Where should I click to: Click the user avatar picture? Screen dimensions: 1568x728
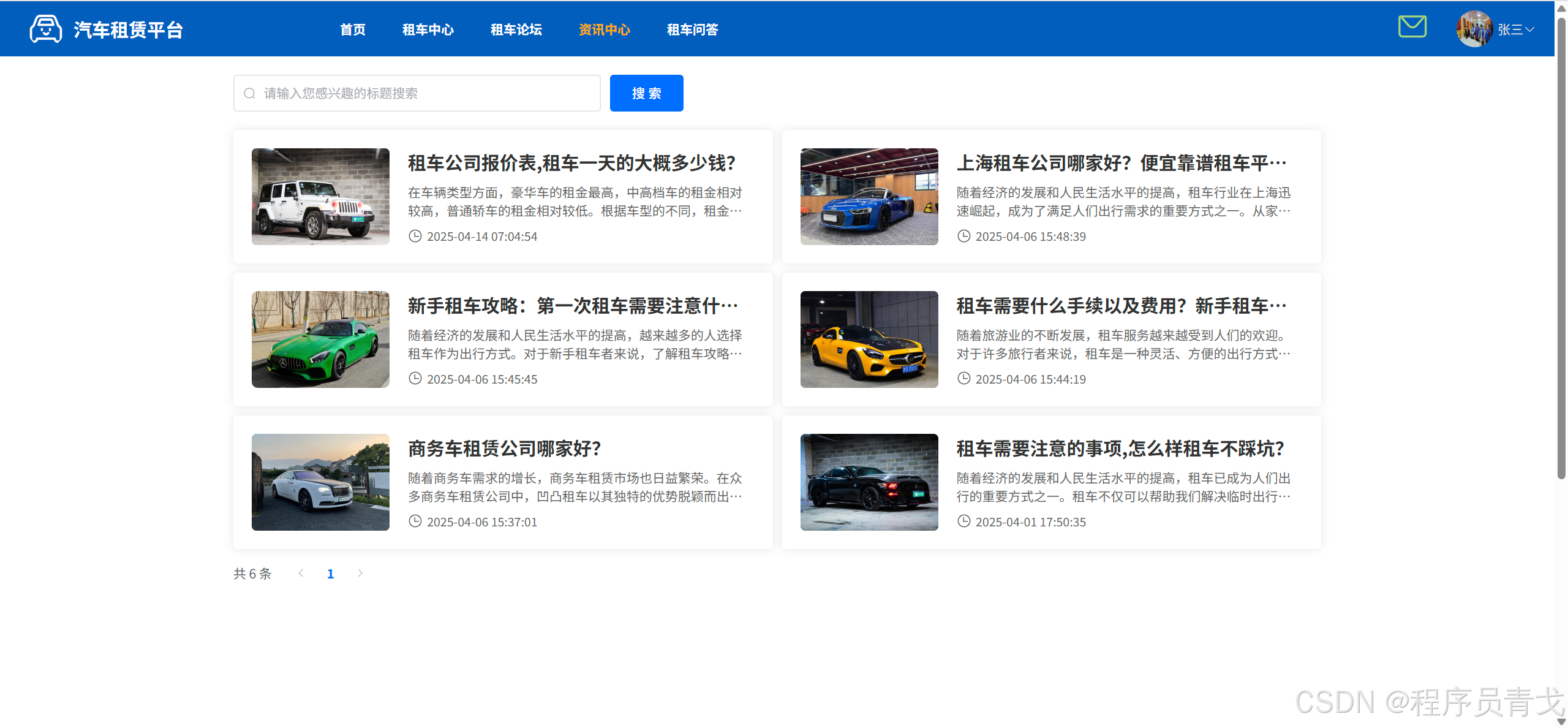1474,29
